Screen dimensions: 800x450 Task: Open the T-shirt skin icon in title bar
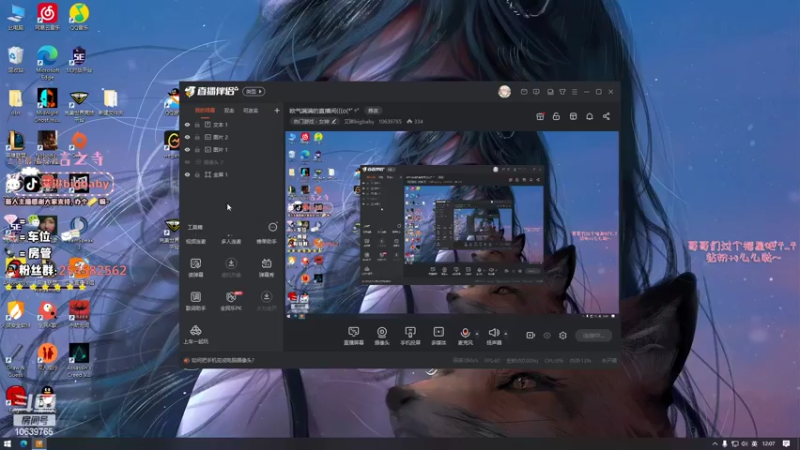tap(562, 92)
